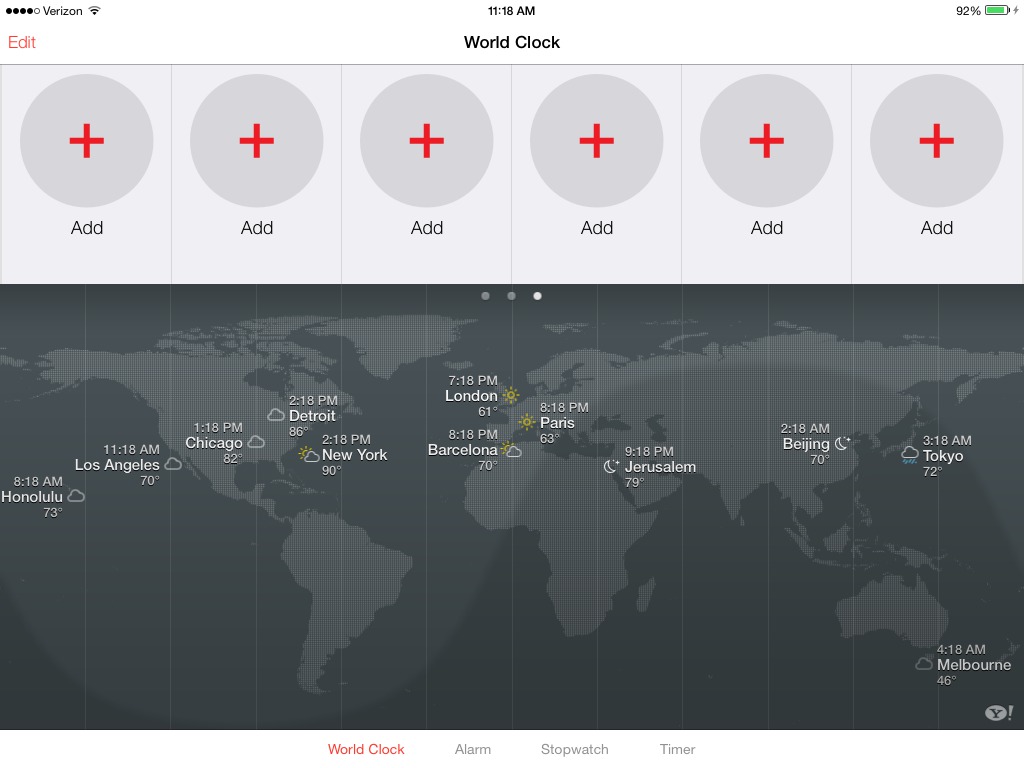Tap the leftmost Add plus icon
This screenshot has width=1024, height=768.
pos(86,140)
